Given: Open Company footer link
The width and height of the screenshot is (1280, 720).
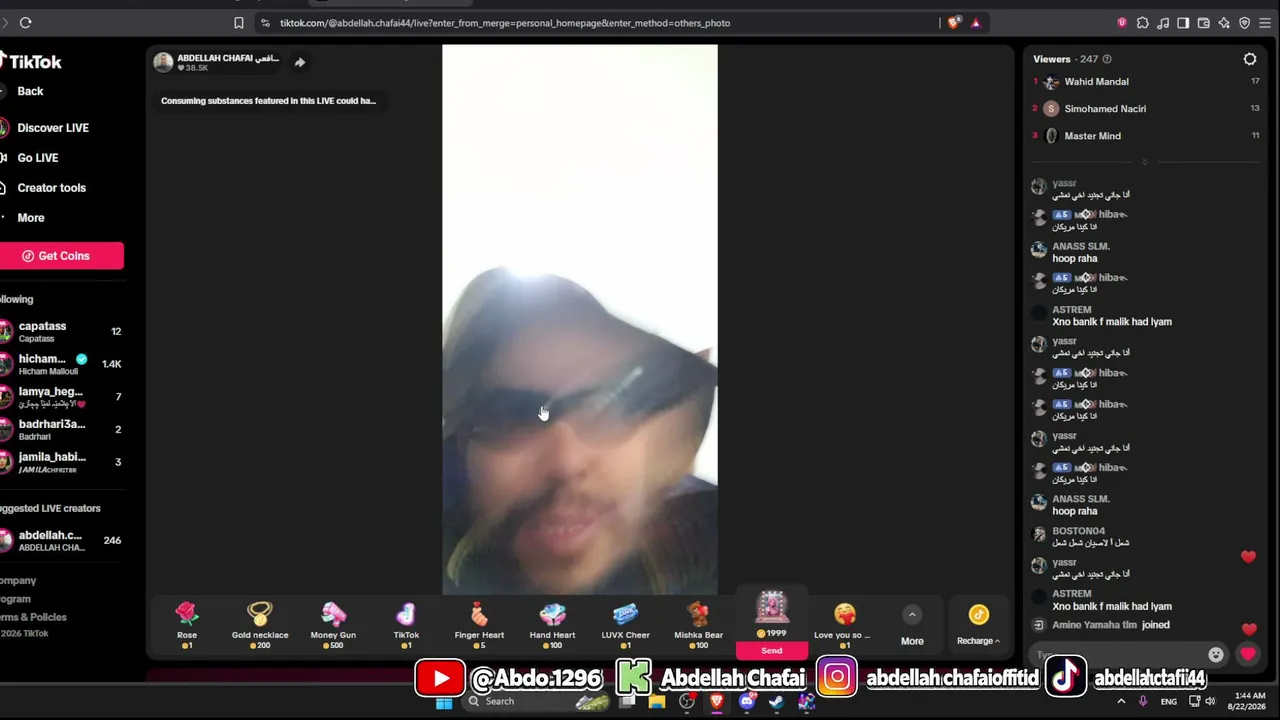Looking at the screenshot, I should click(18, 580).
